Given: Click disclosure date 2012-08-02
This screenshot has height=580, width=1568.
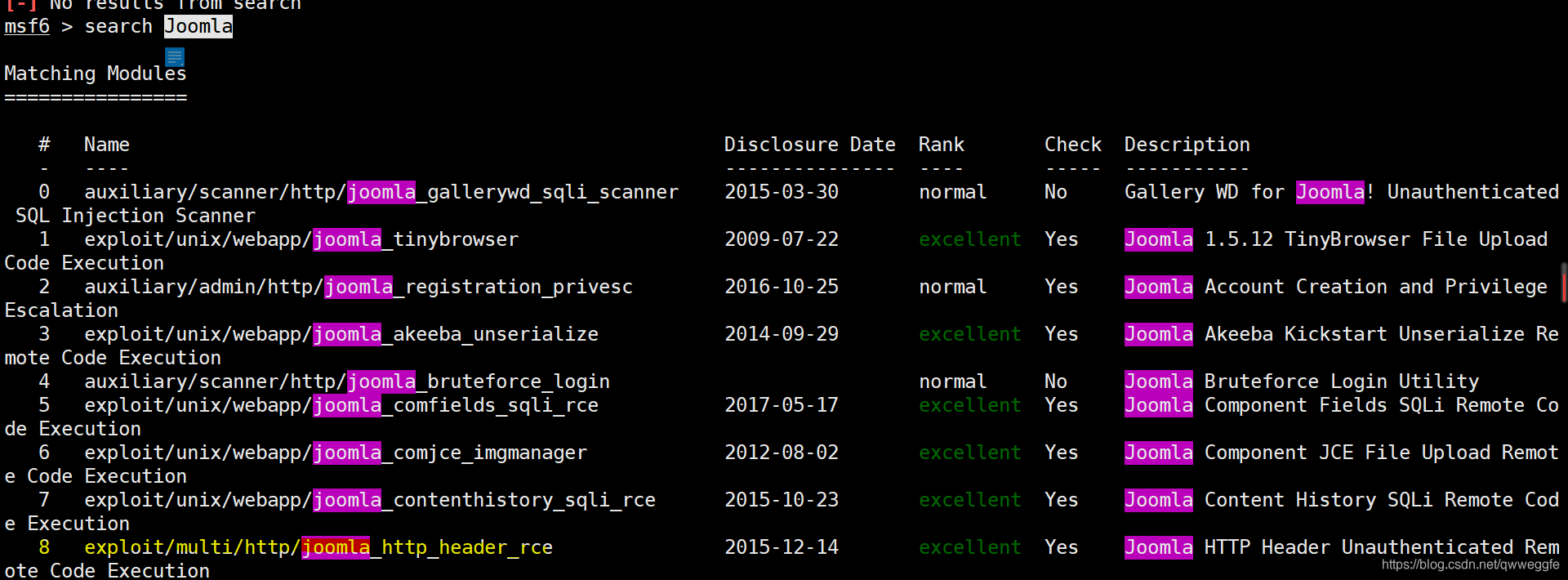Looking at the screenshot, I should point(782,453).
